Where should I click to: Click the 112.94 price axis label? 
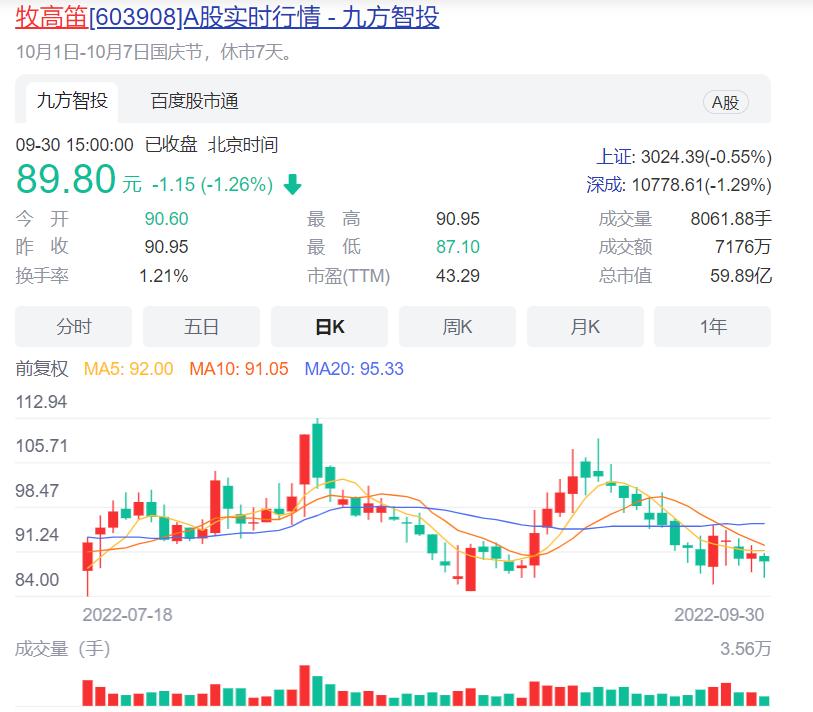41,402
